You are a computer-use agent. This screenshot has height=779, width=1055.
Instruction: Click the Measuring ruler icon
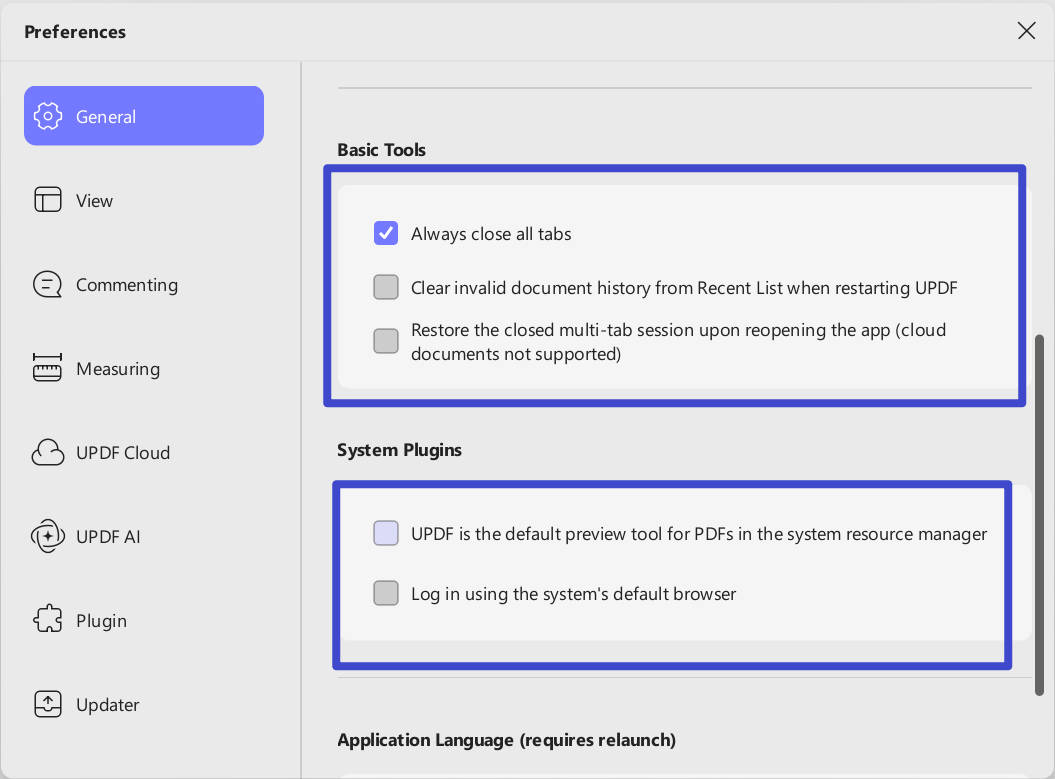click(48, 369)
